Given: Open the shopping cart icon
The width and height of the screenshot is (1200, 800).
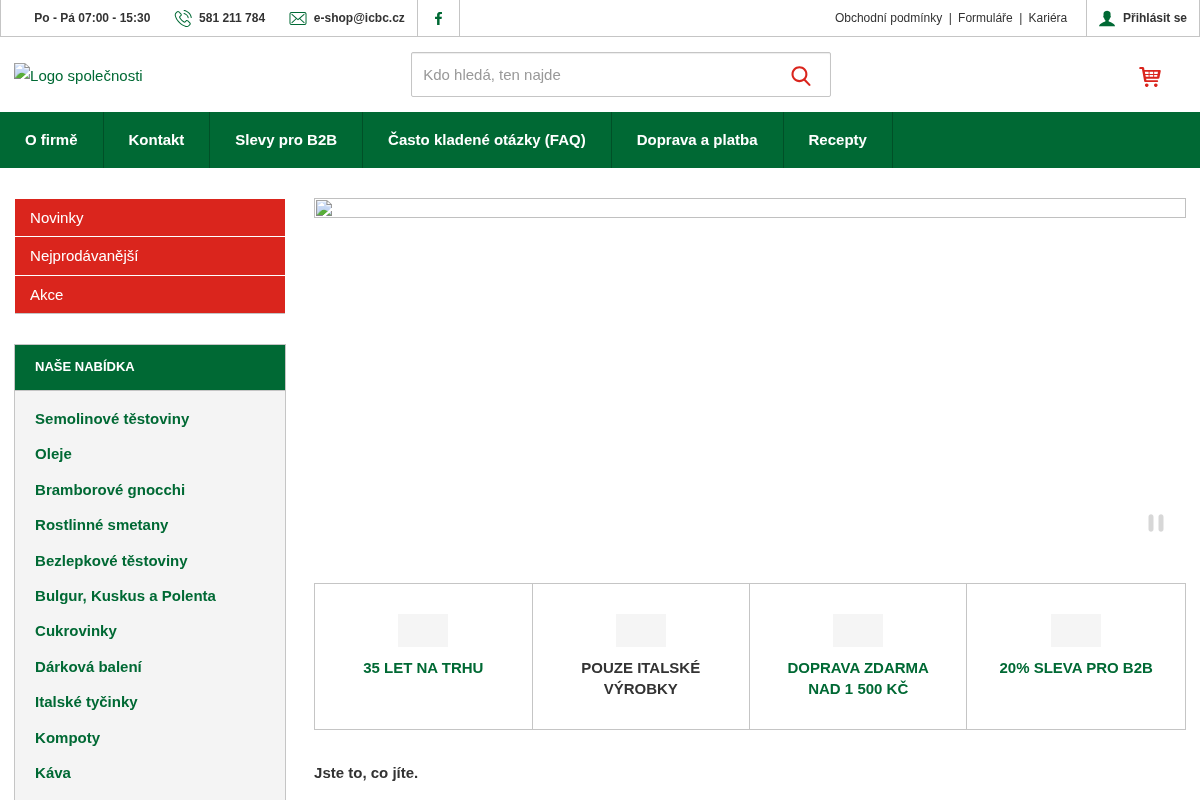Looking at the screenshot, I should pyautogui.click(x=1150, y=77).
